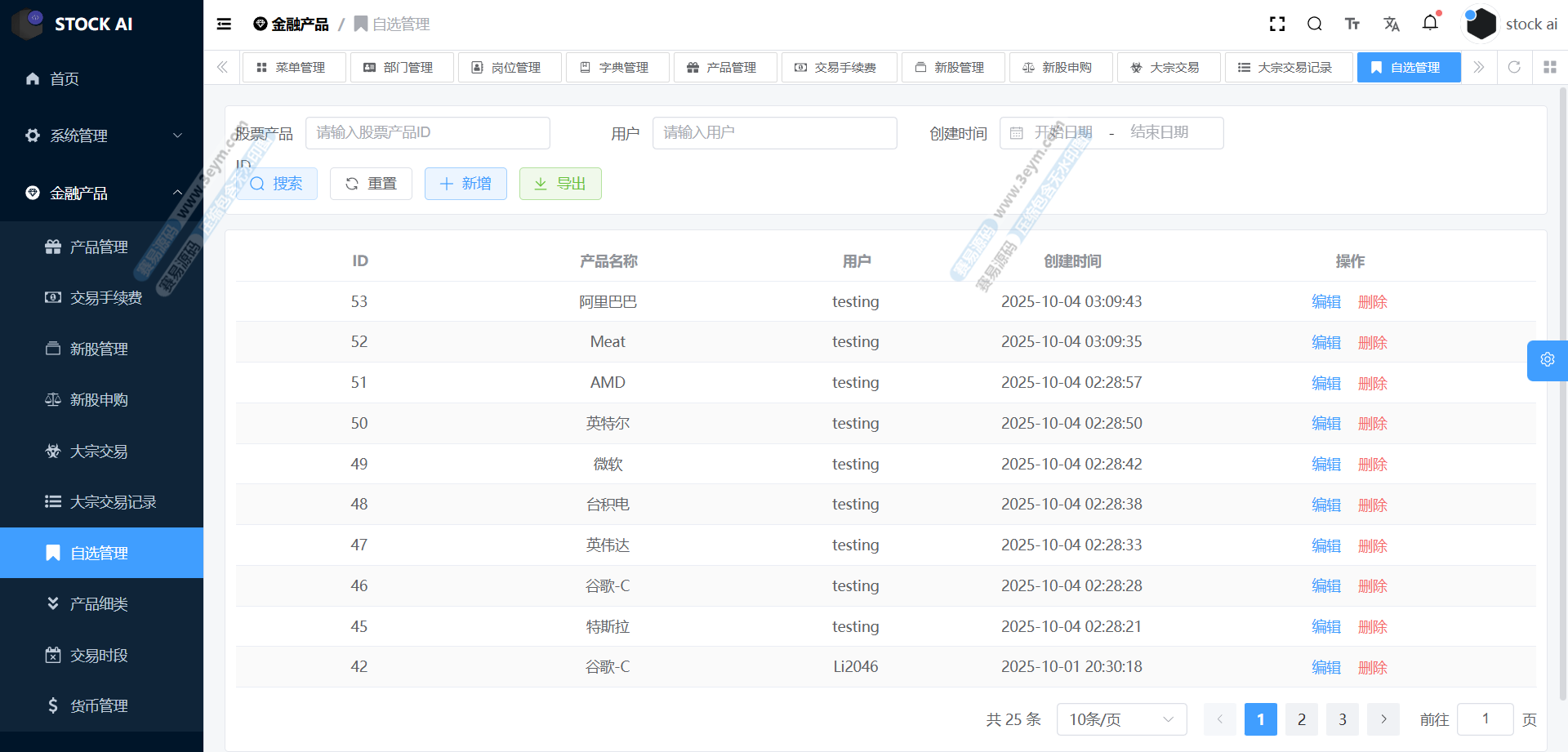
Task: Go to page 2 of results
Action: [1301, 719]
